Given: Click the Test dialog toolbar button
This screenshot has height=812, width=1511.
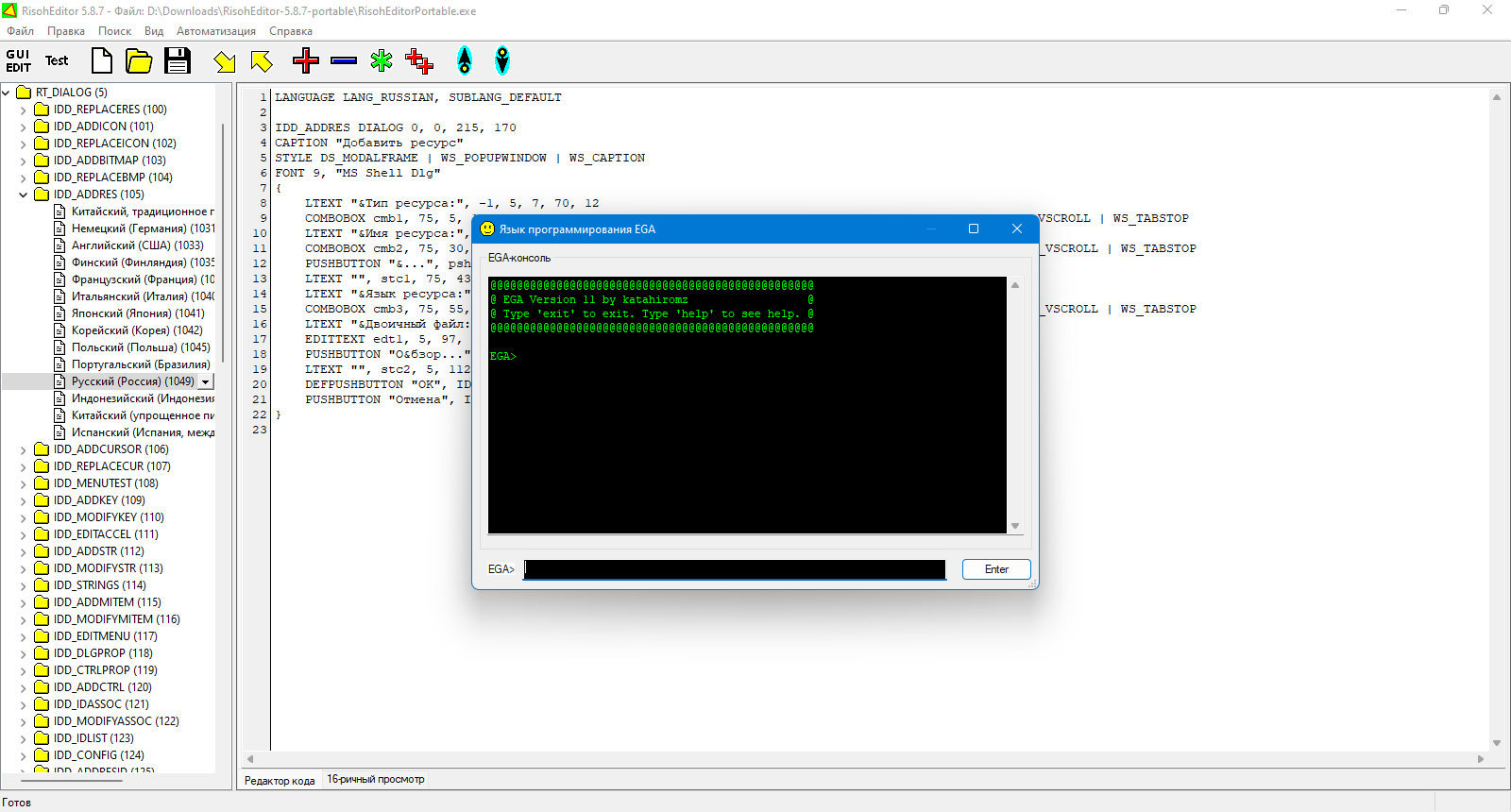Looking at the screenshot, I should (57, 61).
